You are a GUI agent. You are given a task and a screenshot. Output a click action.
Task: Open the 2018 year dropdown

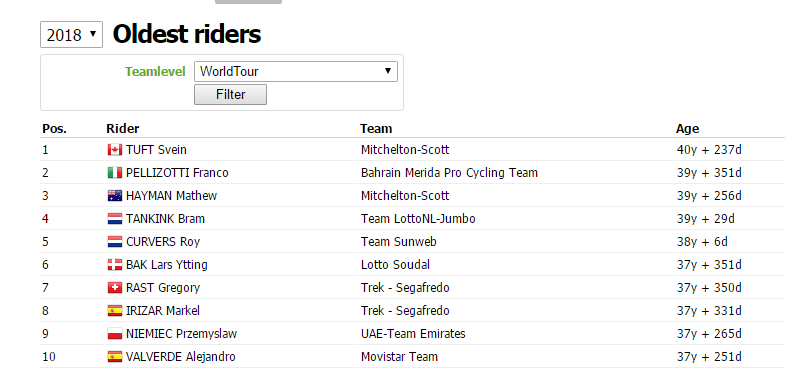click(x=71, y=35)
